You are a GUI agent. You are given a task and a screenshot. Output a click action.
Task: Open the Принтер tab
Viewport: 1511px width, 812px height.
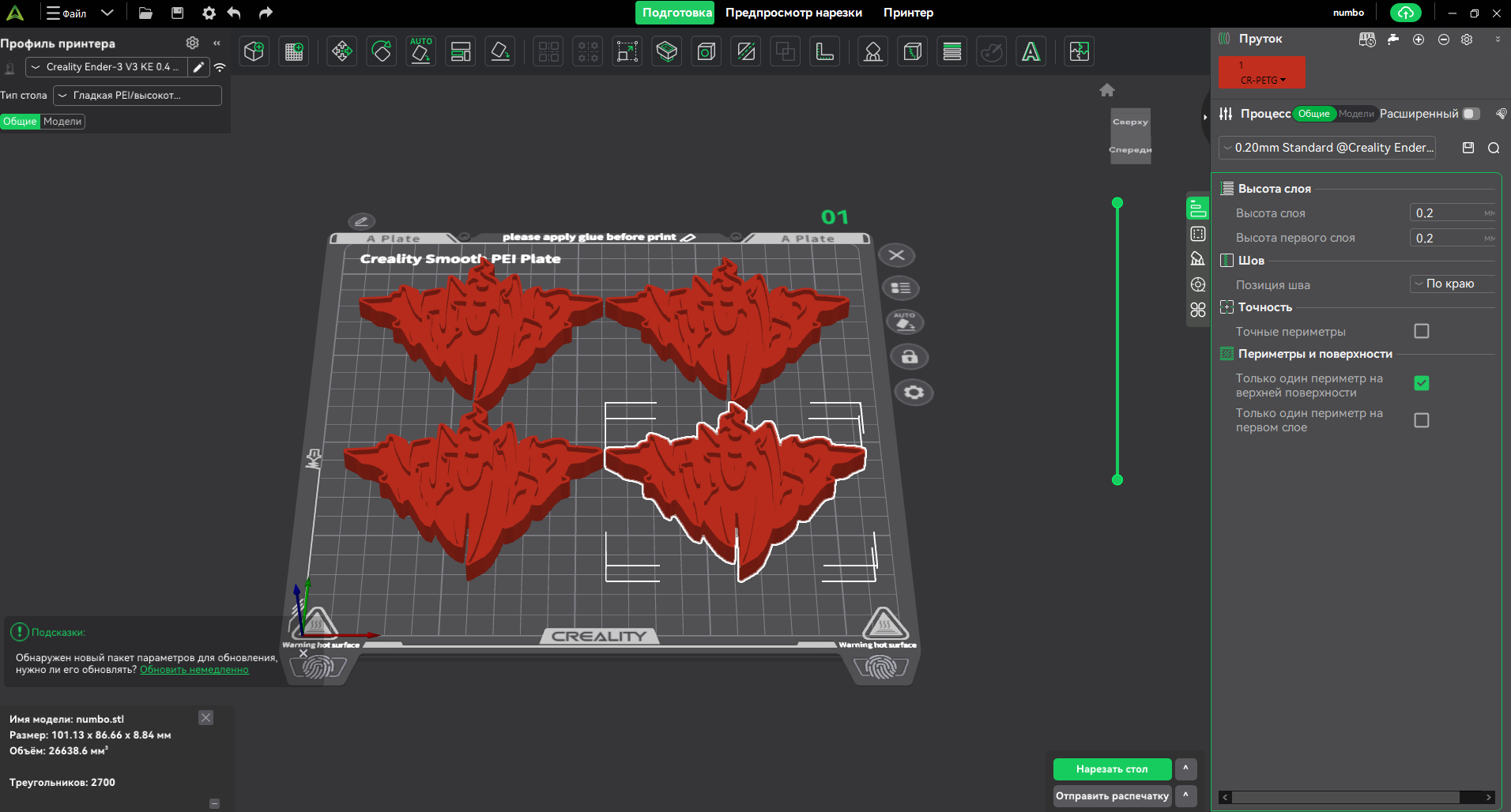908,13
